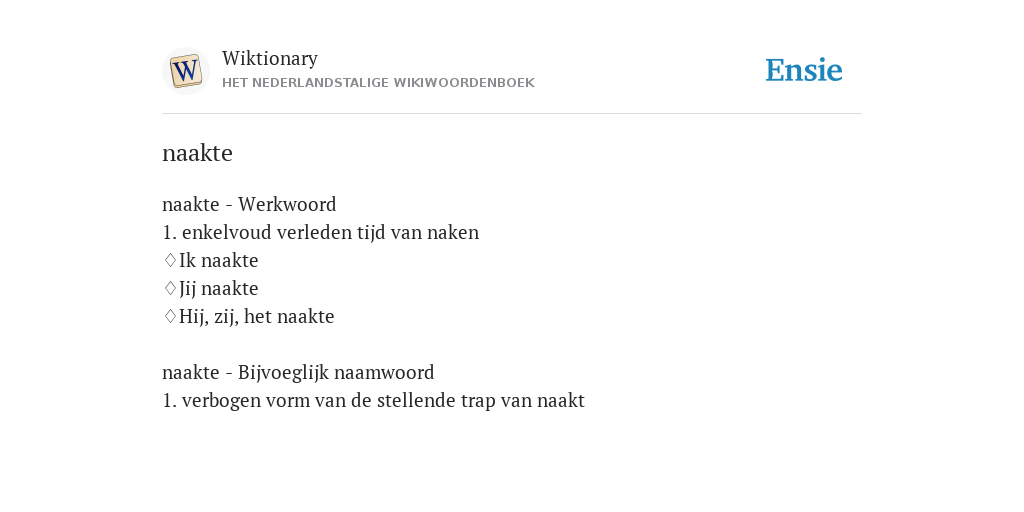This screenshot has height=512, width=1024.
Task: Click the Wiktionary W tile logo icon
Action: click(x=185, y=71)
